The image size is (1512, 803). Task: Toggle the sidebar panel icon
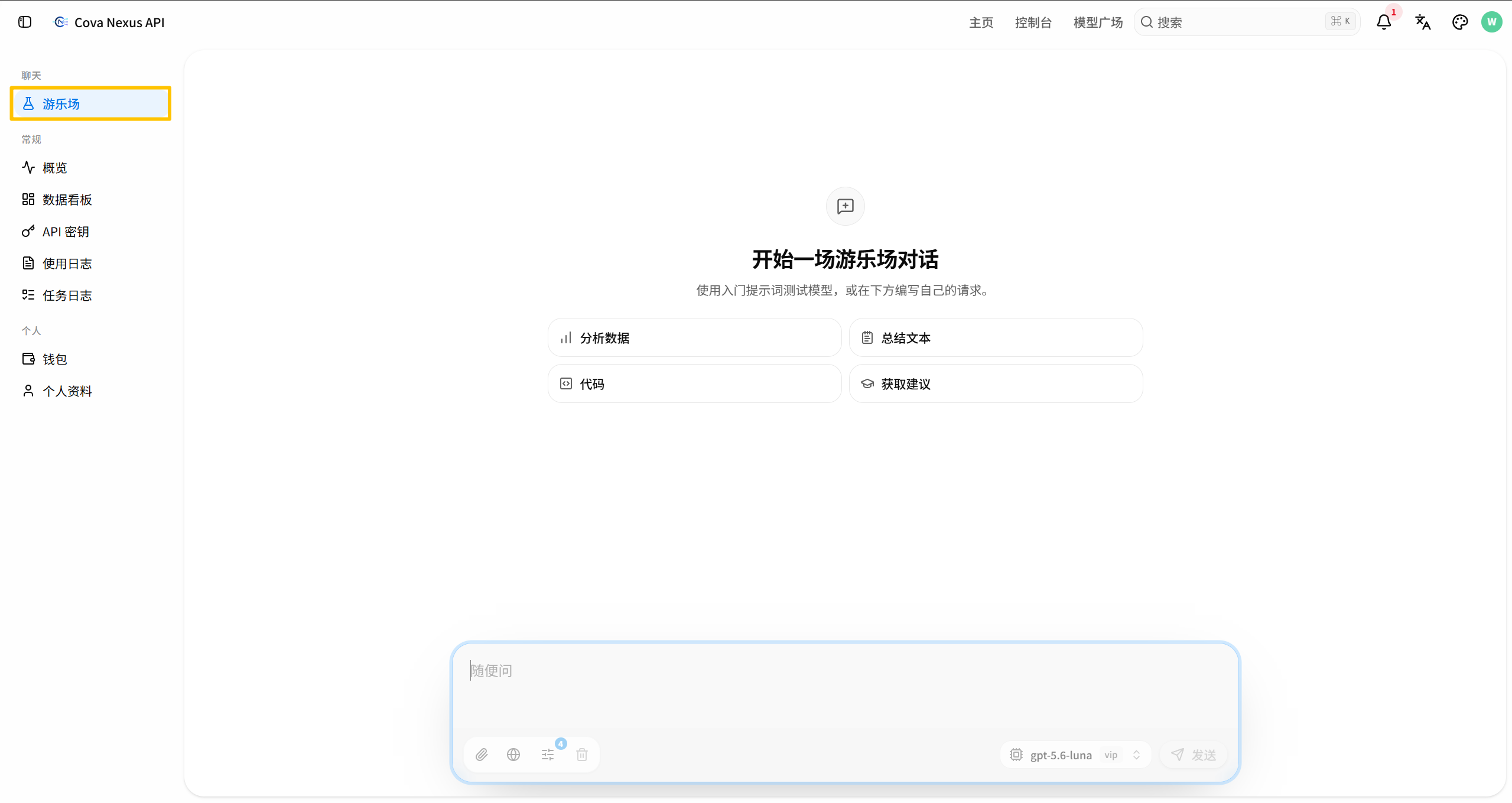tap(25, 22)
